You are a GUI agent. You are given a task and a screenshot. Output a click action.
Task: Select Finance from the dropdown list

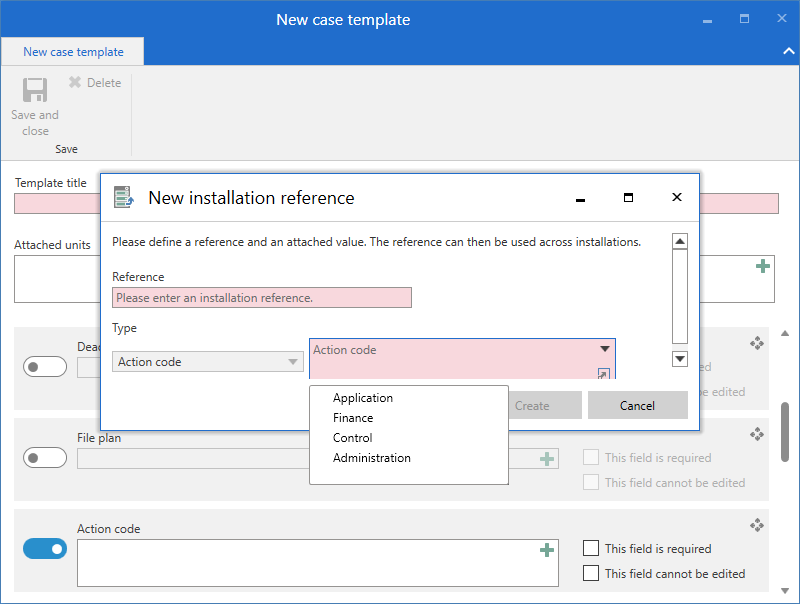(x=353, y=418)
